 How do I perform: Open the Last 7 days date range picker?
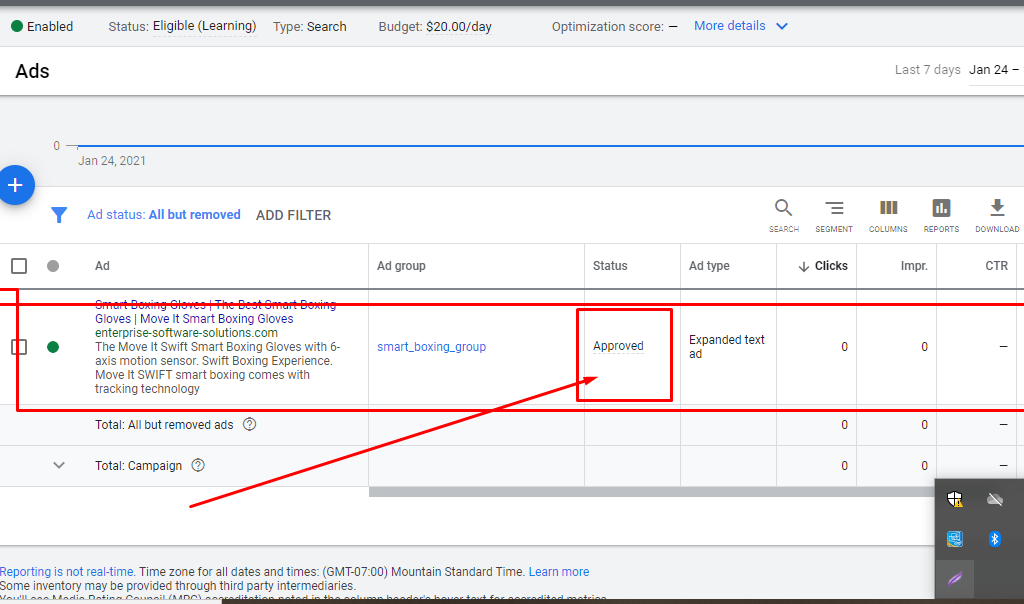click(956, 70)
